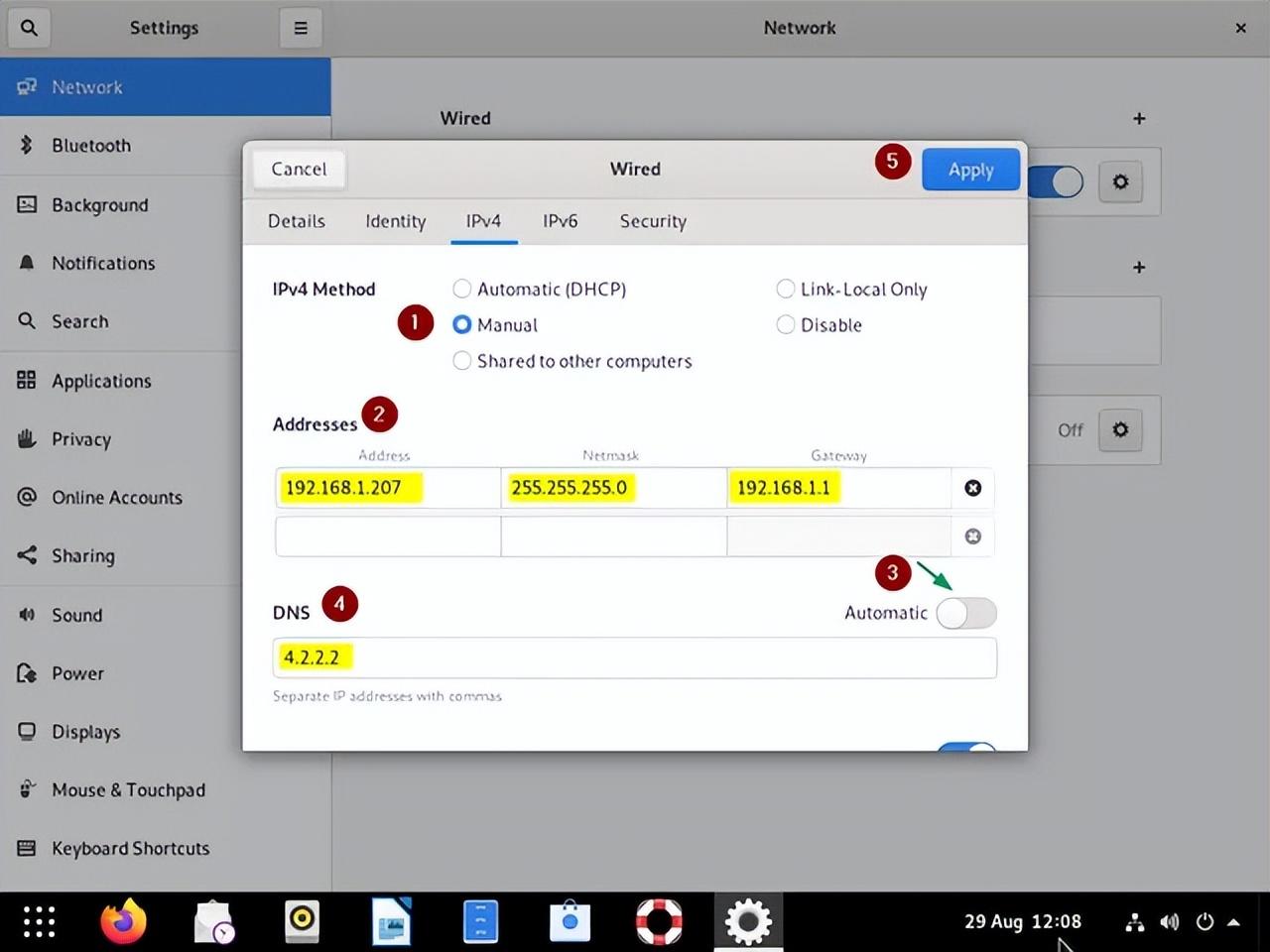Viewport: 1270px width, 952px height.
Task: Switch to the IPv4 tab
Action: point(483,220)
